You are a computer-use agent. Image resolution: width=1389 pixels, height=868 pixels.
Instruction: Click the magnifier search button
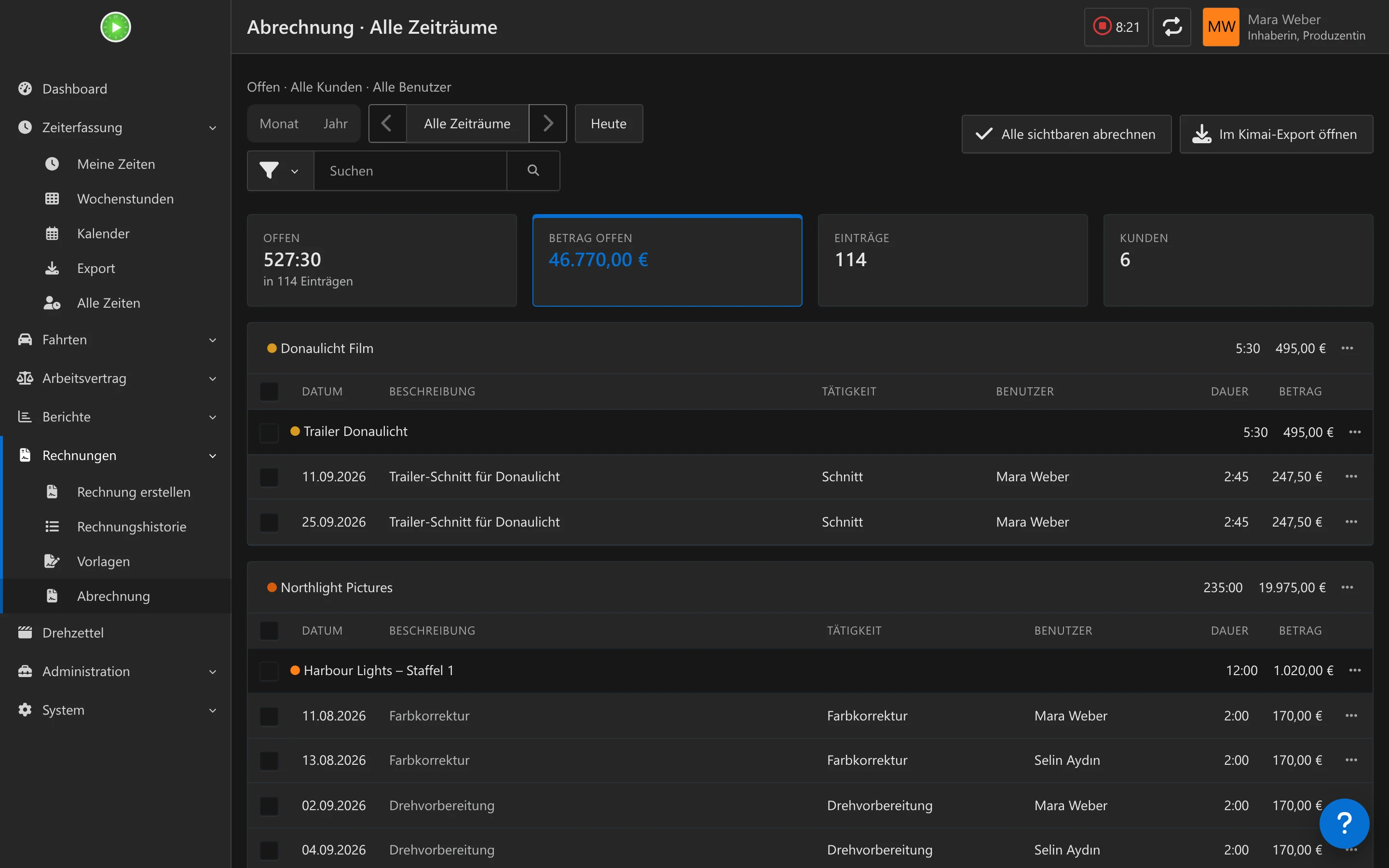tap(533, 171)
